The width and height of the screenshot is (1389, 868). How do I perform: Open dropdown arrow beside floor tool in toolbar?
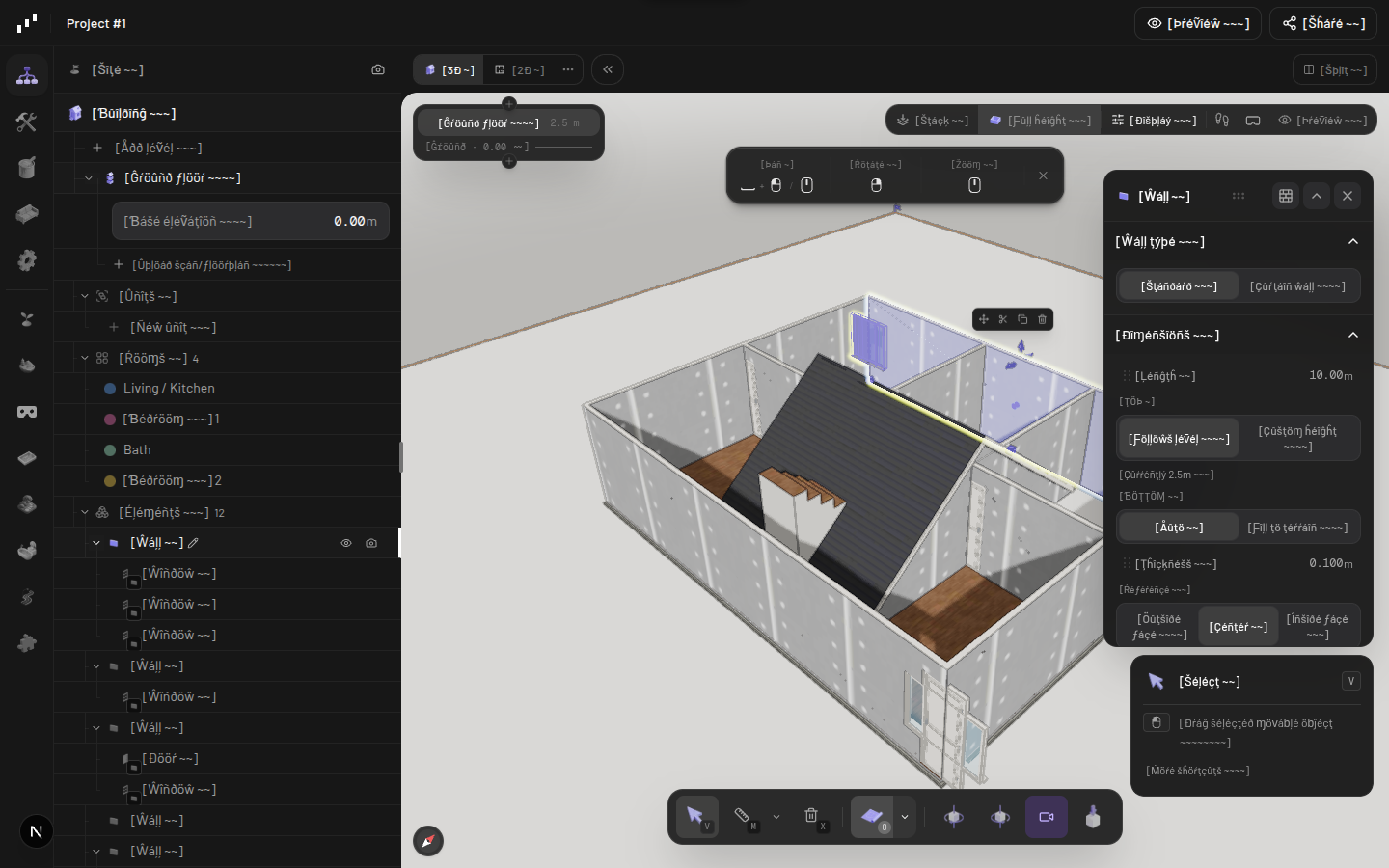coord(905,817)
